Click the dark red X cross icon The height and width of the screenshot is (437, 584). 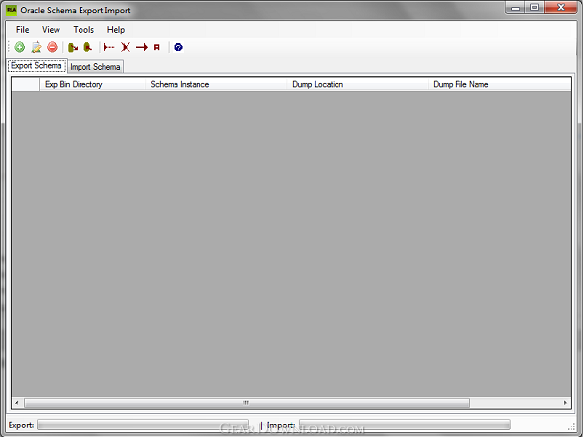click(126, 47)
